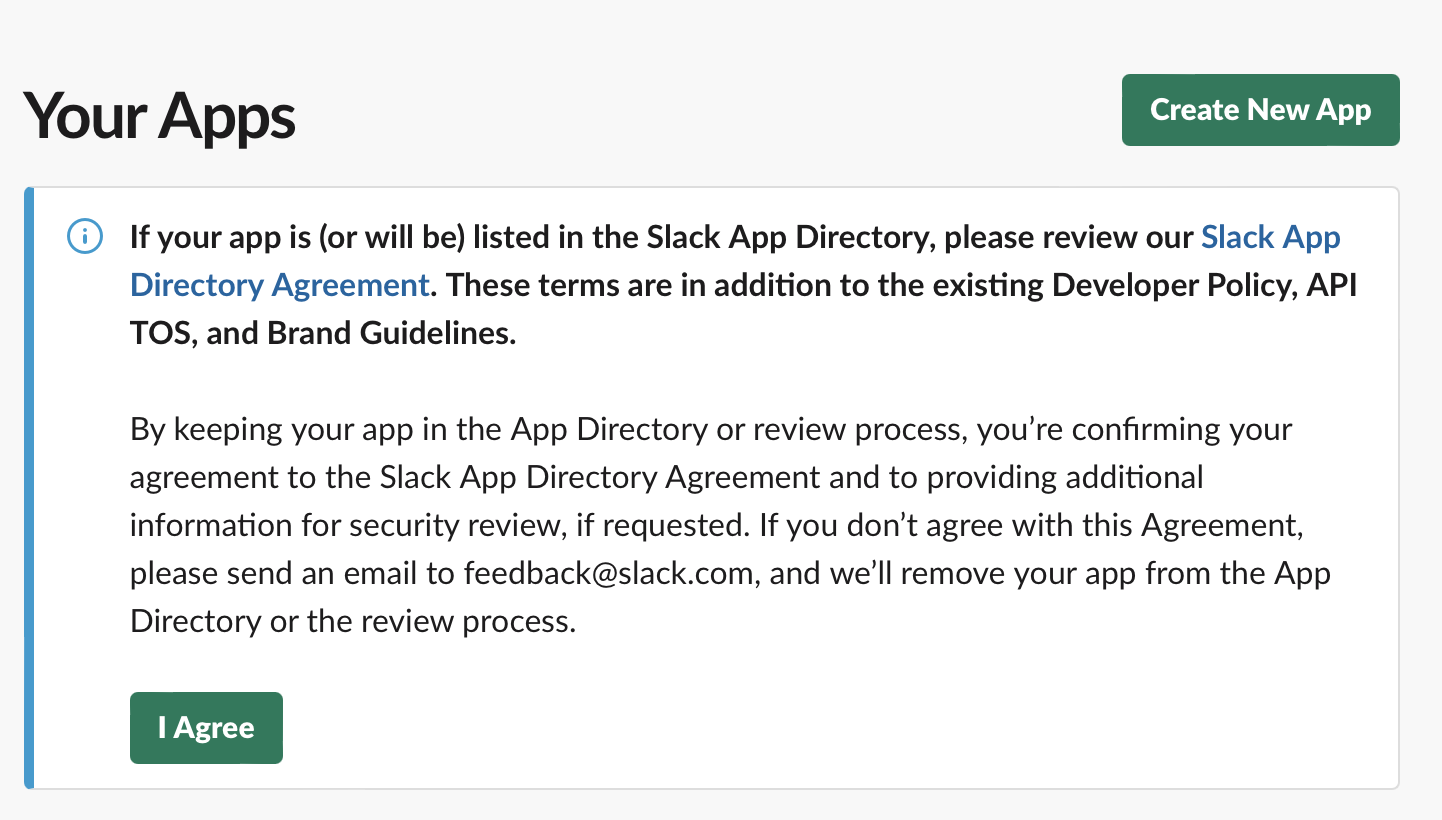
Task: Click the words 'Developer Policy, API TOS, and Brand Guidelines'
Action: (x=744, y=309)
